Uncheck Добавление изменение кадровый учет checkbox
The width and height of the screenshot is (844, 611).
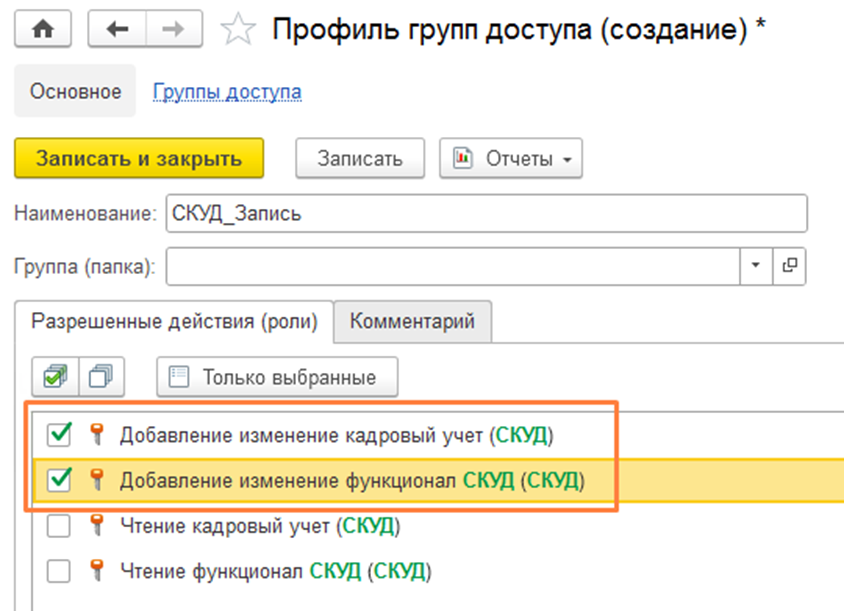tap(59, 435)
